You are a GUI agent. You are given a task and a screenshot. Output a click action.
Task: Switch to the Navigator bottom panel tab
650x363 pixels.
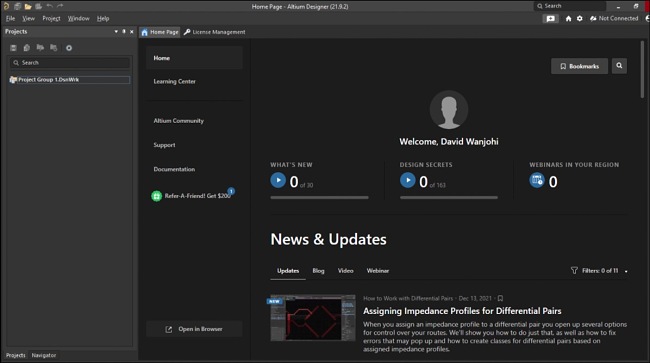[44, 355]
